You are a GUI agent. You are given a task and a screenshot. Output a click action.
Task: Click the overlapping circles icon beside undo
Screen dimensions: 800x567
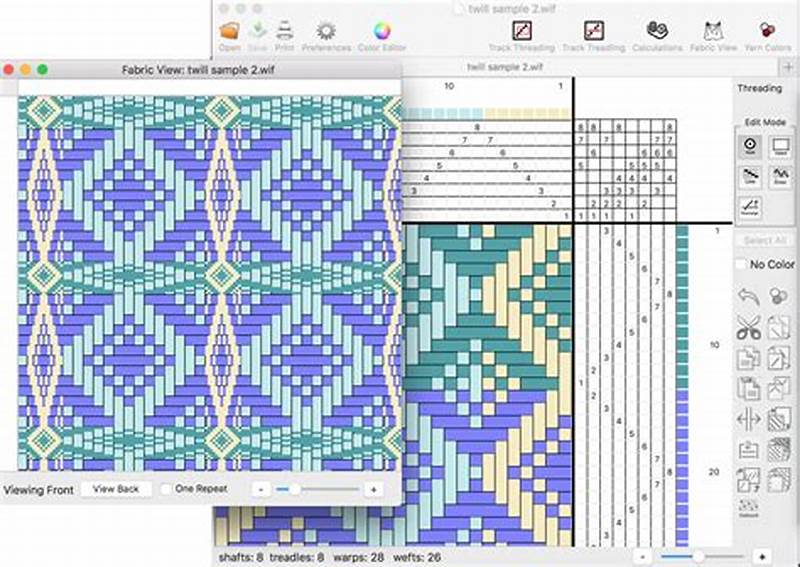click(778, 295)
